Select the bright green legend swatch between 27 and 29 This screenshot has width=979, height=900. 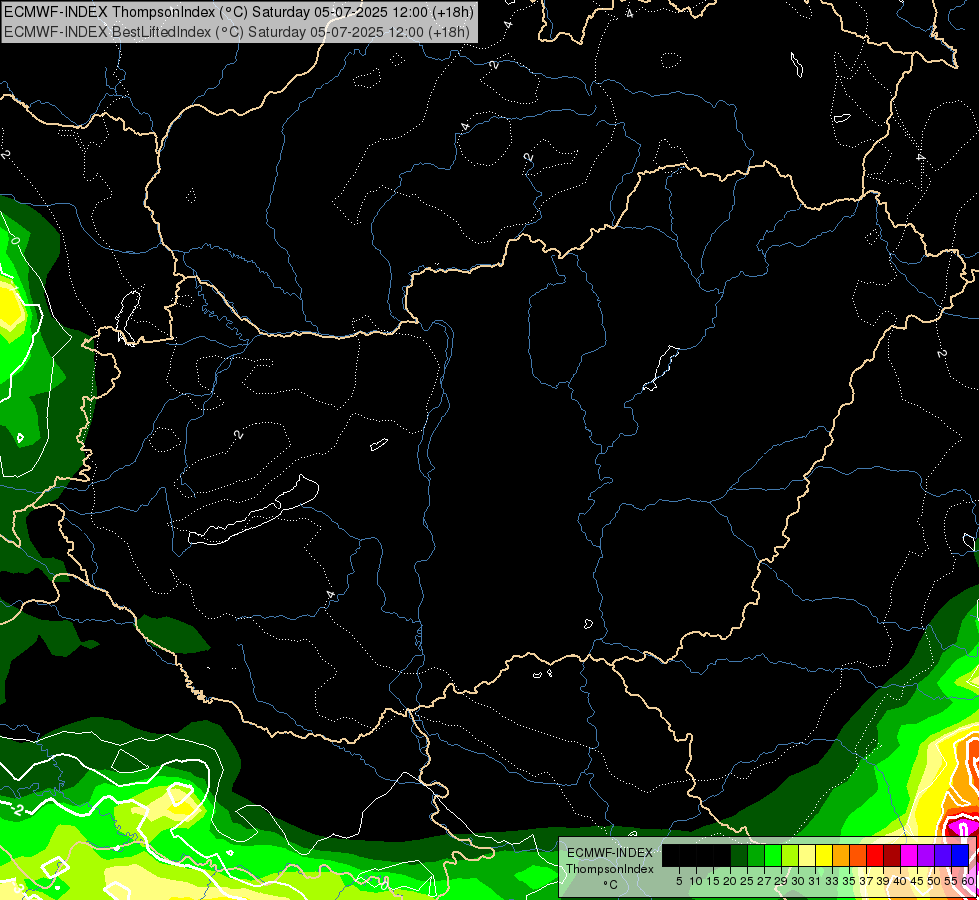773,855
